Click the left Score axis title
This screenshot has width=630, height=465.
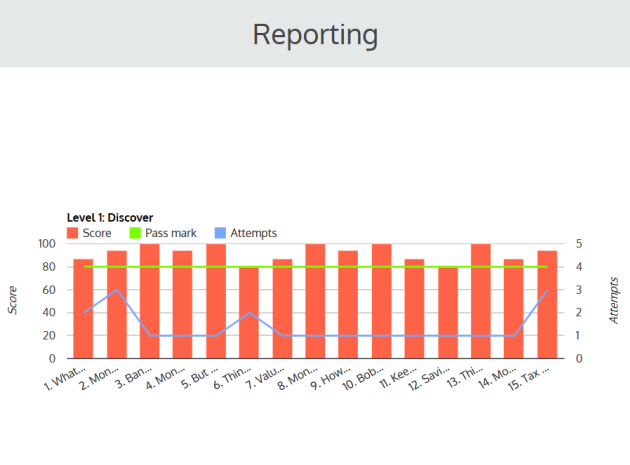tap(12, 300)
